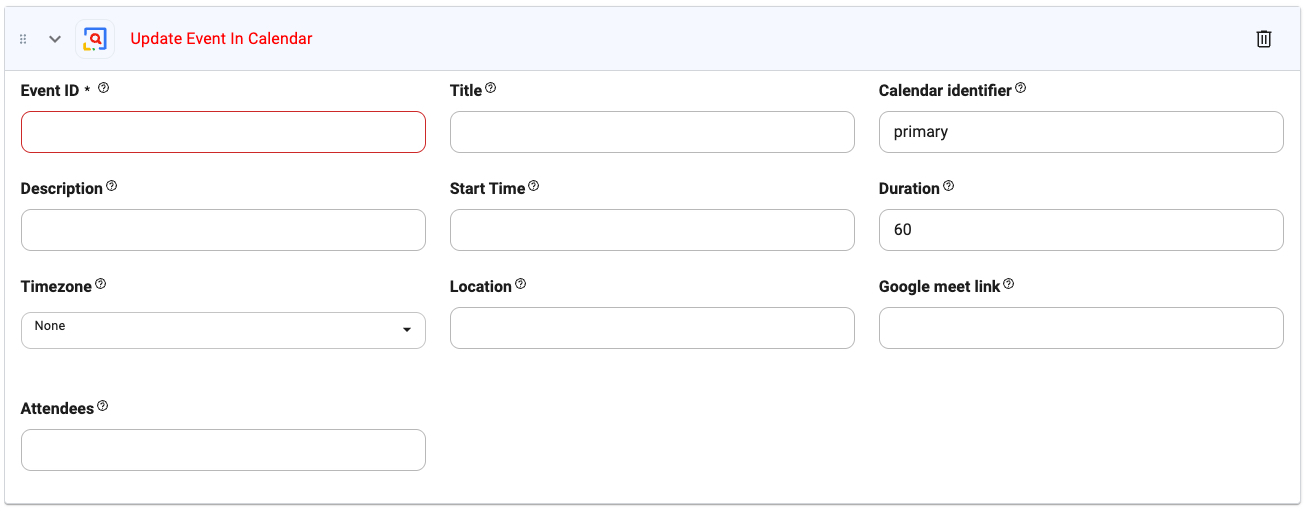Viewport: 1309px width, 511px height.
Task: Click the Google Calendar search app icon
Action: [x=95, y=39]
